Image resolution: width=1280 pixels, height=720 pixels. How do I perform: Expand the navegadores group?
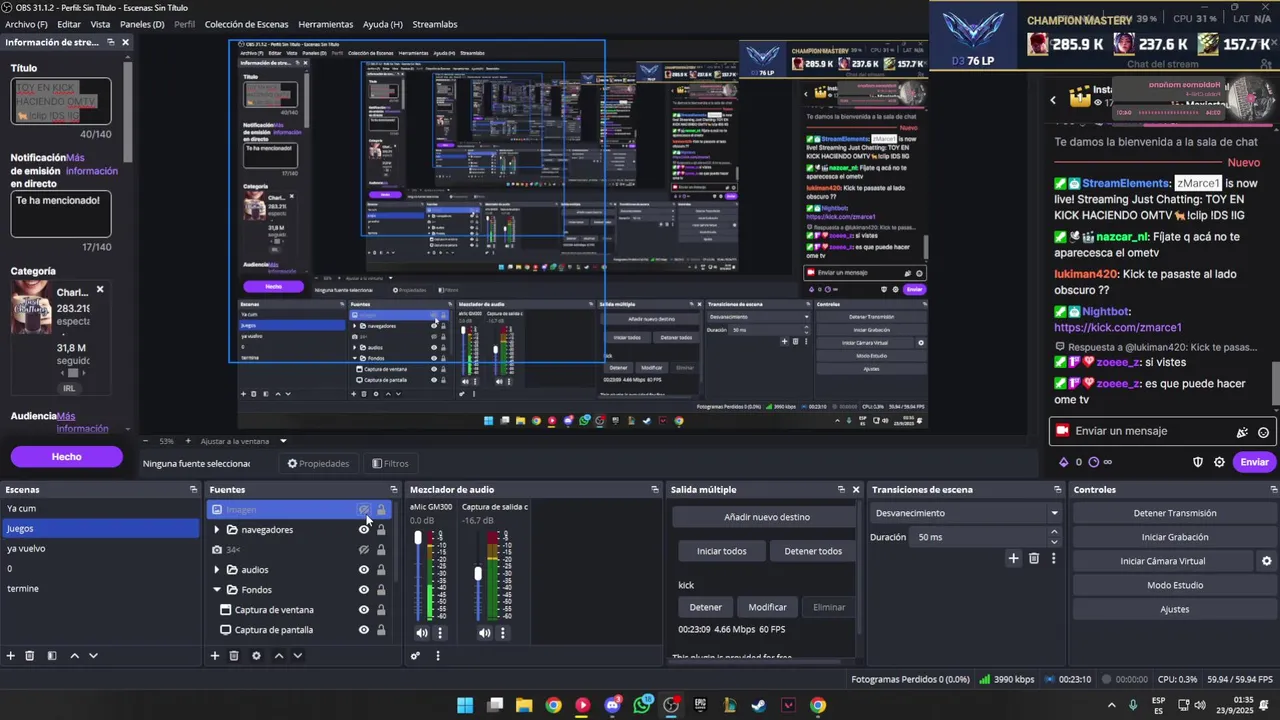click(217, 530)
